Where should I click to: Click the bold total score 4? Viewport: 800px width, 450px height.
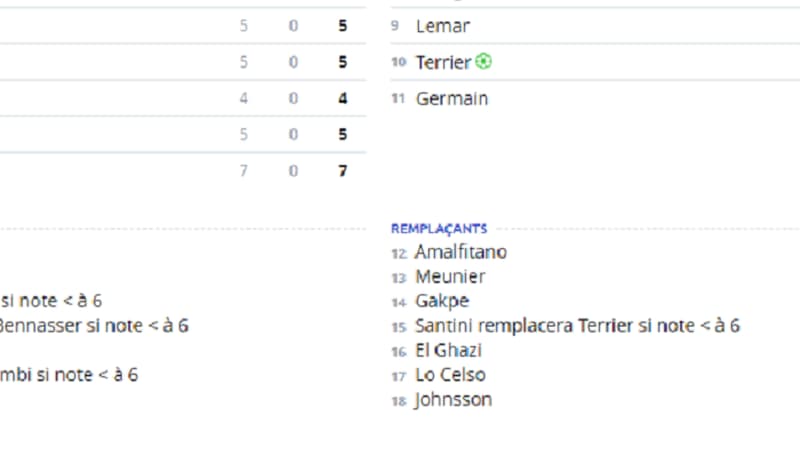[343, 98]
